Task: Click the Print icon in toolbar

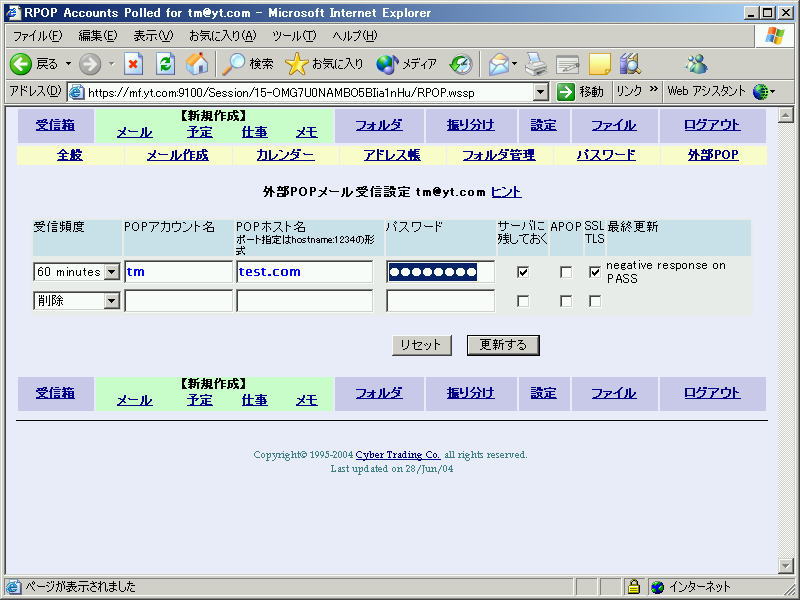Action: tap(536, 64)
